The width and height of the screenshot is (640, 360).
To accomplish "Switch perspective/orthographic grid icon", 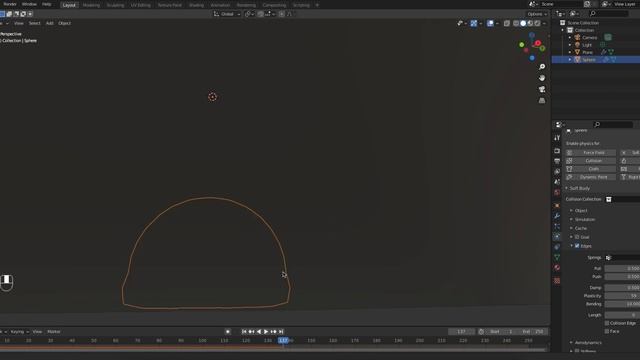I will [x=542, y=100].
